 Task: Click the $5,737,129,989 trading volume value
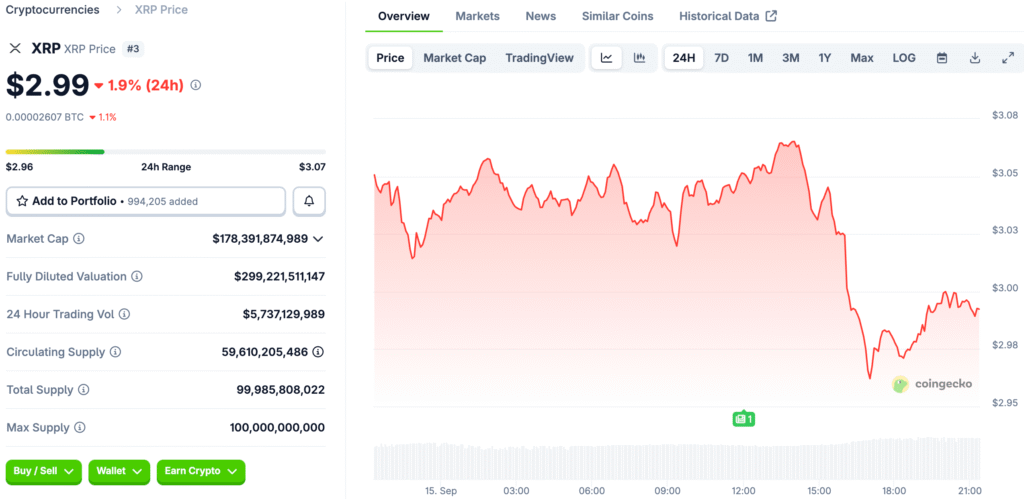pyautogui.click(x=284, y=314)
